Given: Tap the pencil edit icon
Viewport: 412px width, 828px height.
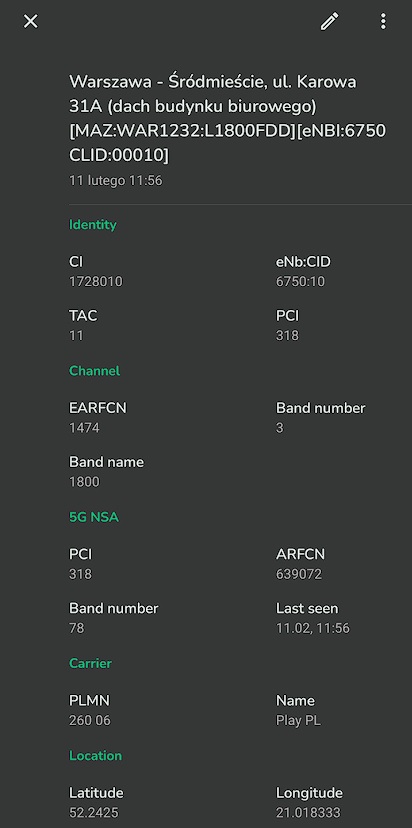Looking at the screenshot, I should coord(330,22).
